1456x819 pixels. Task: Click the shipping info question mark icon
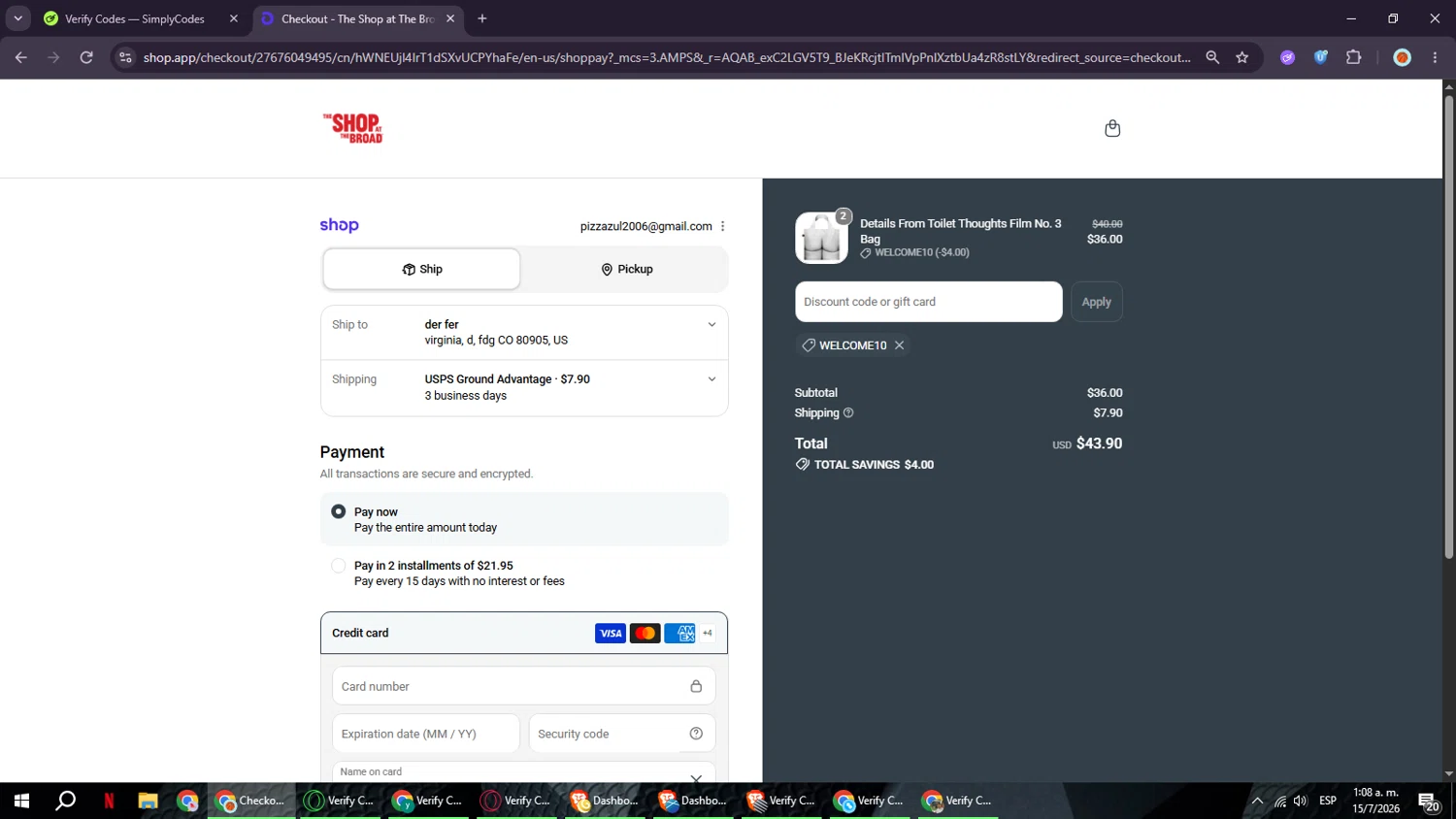point(848,413)
